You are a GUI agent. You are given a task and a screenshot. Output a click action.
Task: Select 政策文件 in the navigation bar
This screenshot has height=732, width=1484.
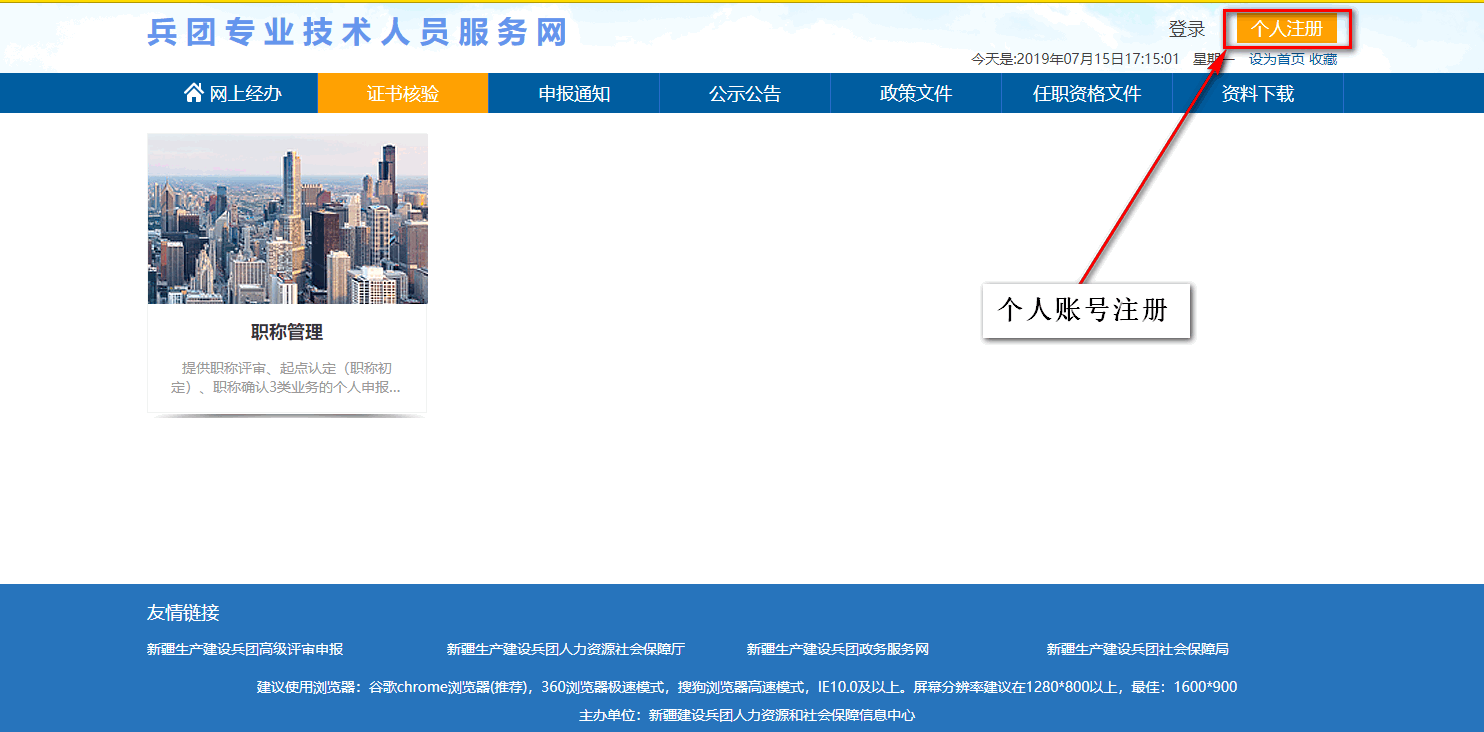pos(915,94)
